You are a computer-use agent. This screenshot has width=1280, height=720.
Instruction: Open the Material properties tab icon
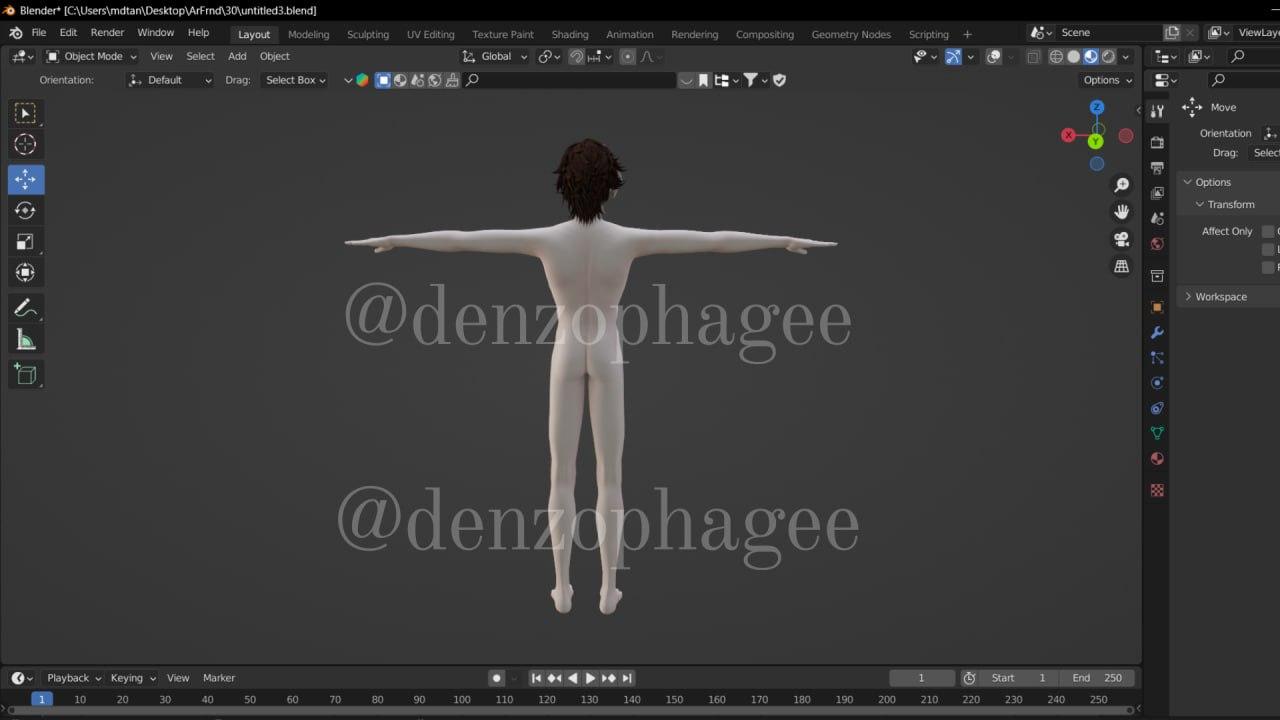tap(1157, 458)
